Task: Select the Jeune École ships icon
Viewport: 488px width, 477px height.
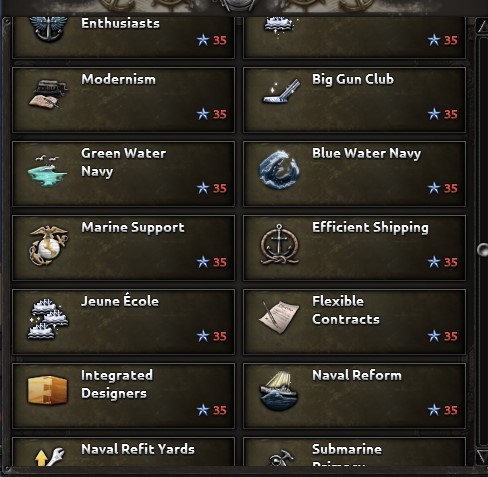Action: pyautogui.click(x=48, y=319)
